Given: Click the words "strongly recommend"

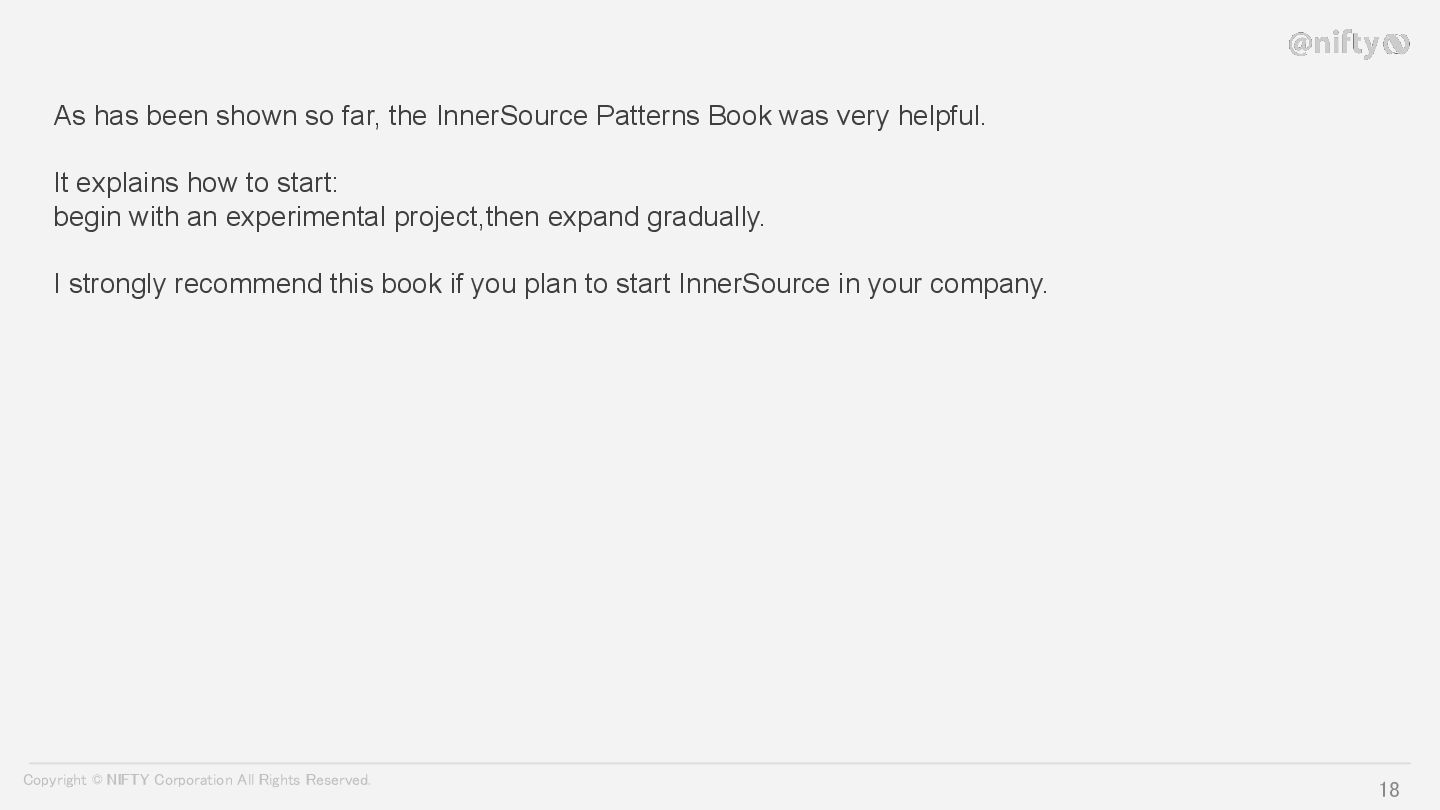Looking at the screenshot, I should pos(195,284).
